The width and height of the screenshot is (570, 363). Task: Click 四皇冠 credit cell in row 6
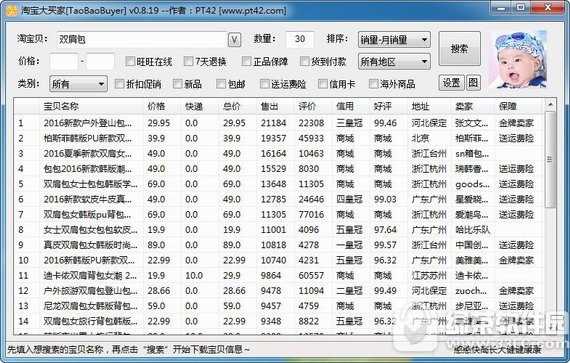click(x=349, y=199)
